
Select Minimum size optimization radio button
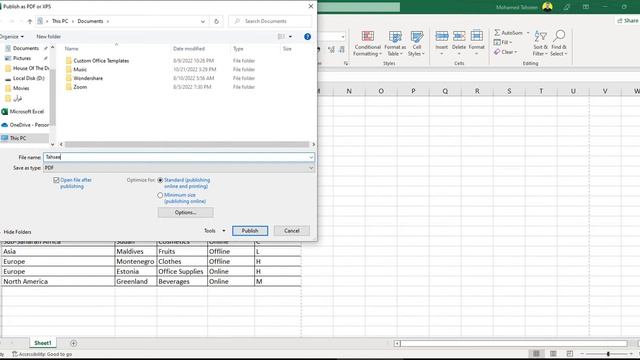[160, 195]
